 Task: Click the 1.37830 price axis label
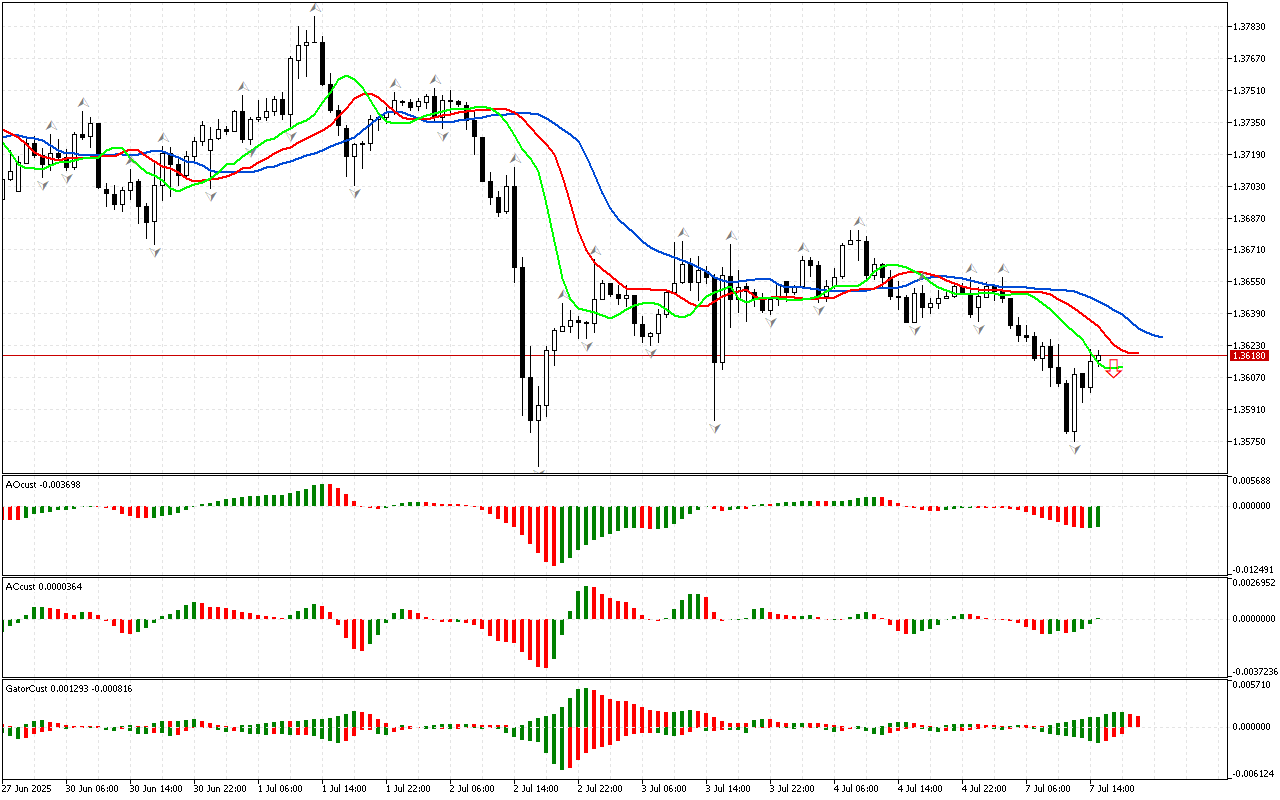1250,27
